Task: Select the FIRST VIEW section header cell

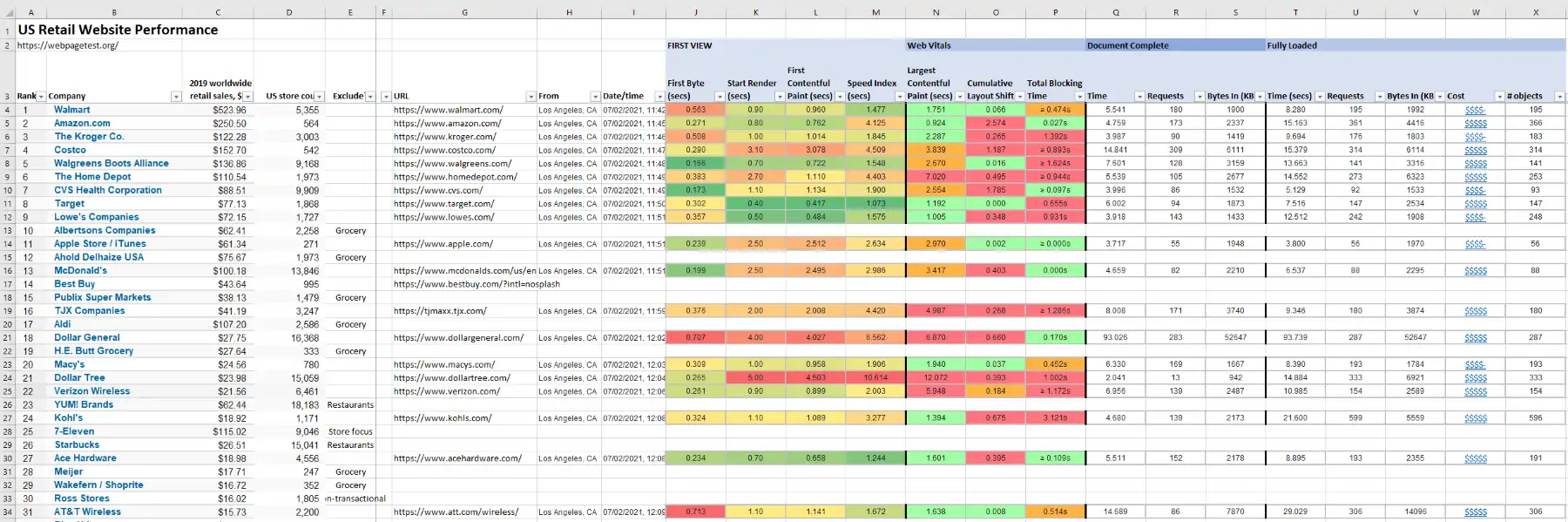Action: pos(786,45)
